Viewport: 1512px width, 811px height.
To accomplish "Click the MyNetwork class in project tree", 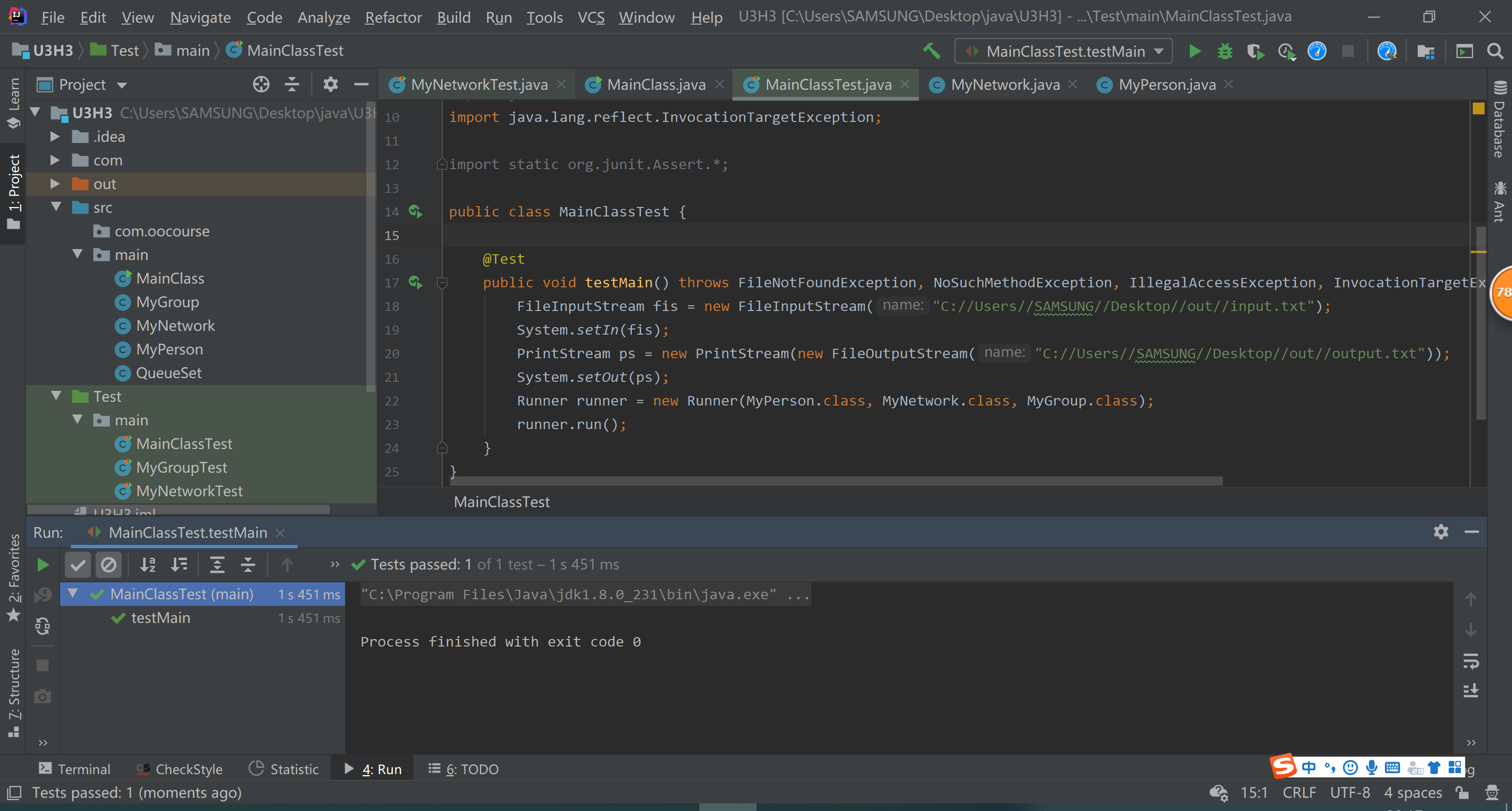I will 175,325.
